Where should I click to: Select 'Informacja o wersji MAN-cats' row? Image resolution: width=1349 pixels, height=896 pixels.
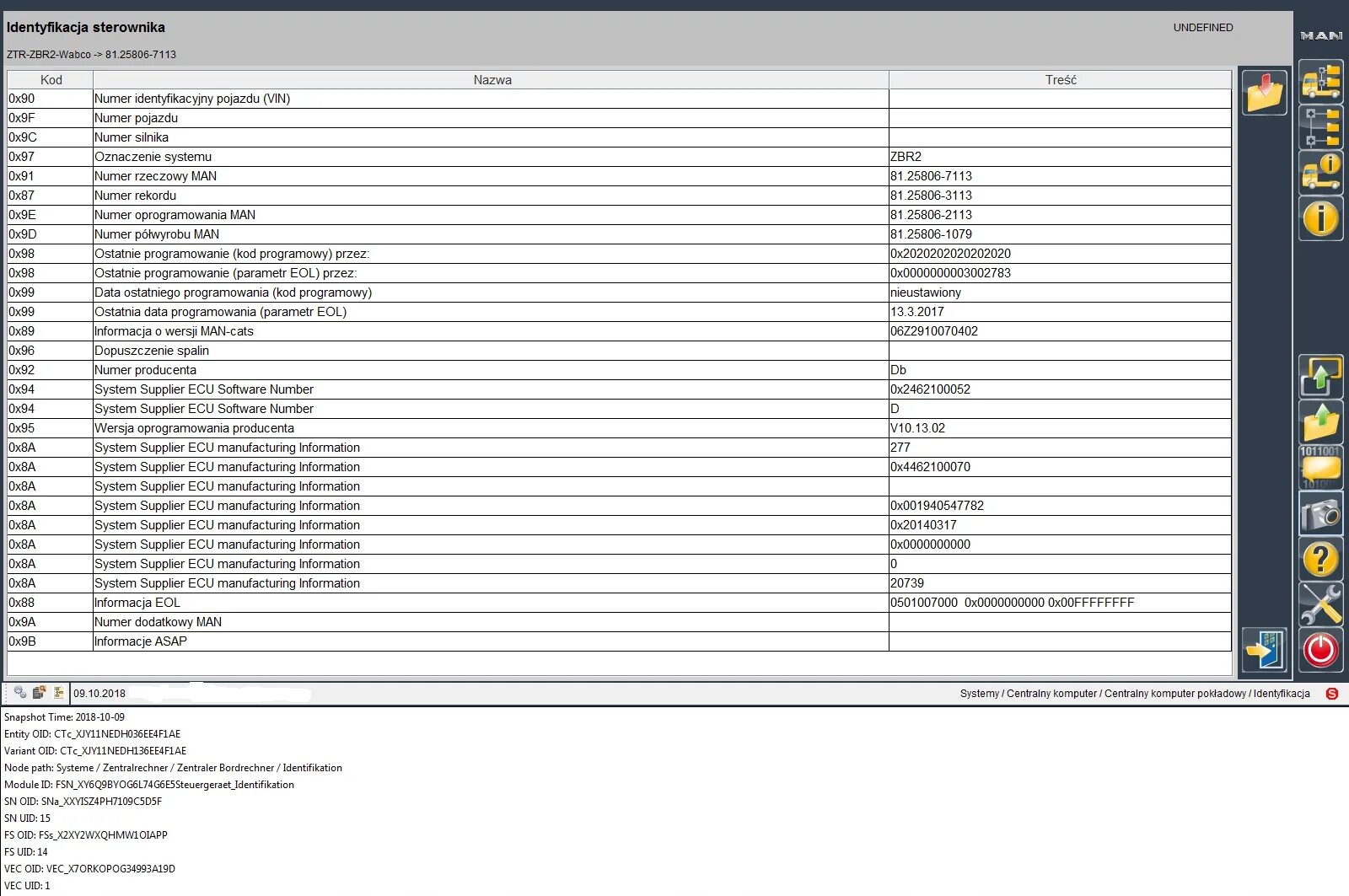pos(620,331)
